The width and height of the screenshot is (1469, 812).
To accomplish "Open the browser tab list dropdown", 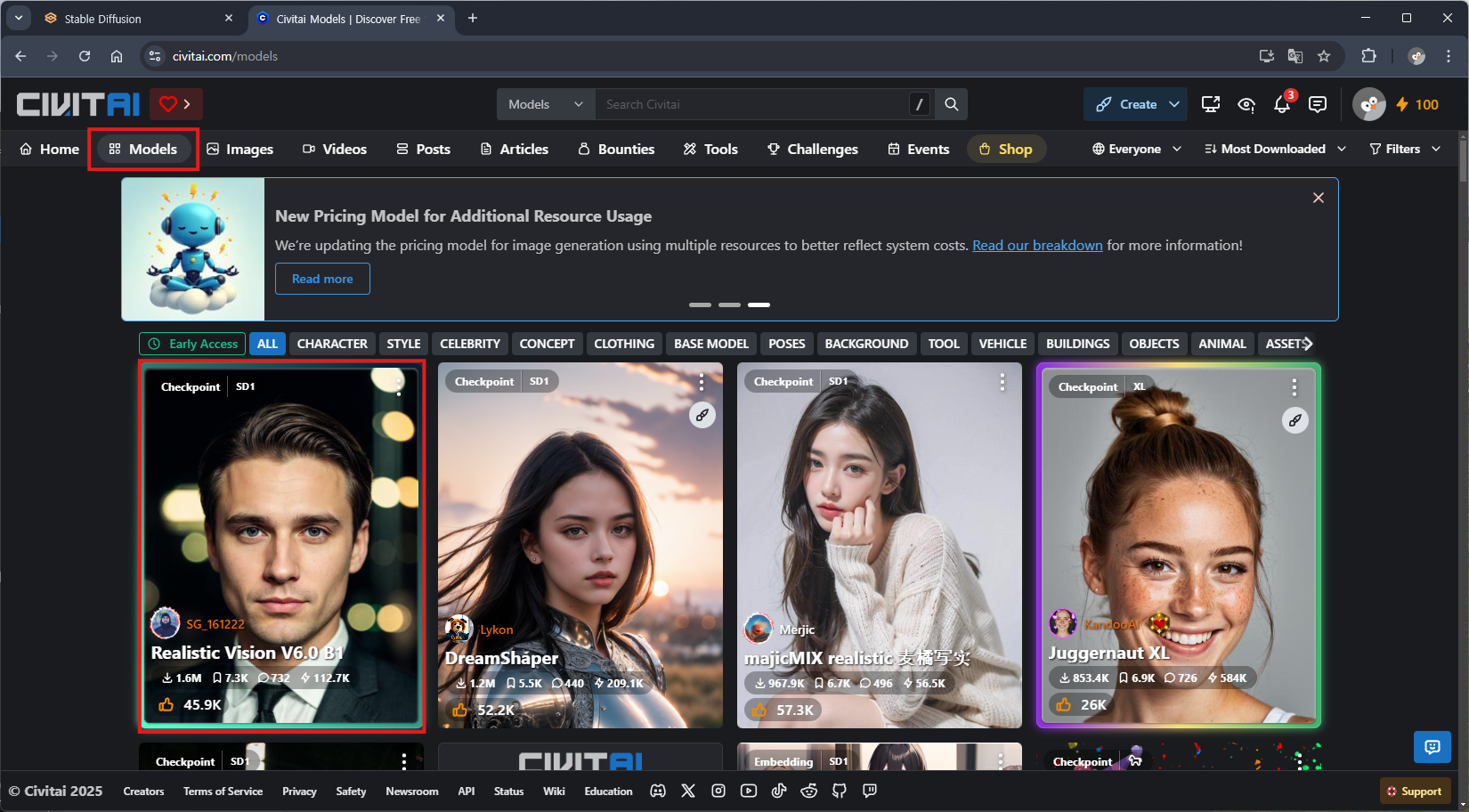I will pos(19,18).
